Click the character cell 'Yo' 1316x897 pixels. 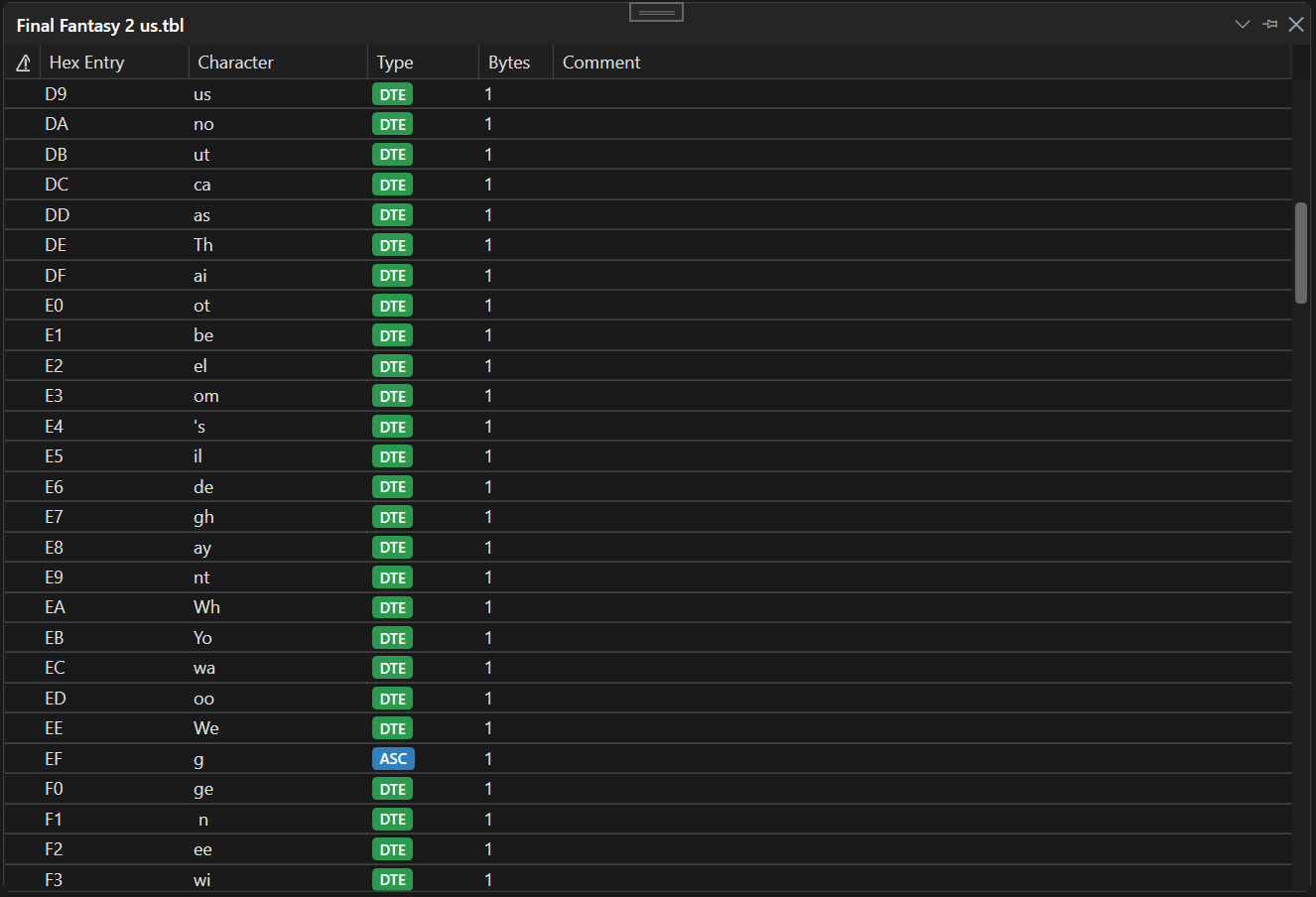(202, 638)
